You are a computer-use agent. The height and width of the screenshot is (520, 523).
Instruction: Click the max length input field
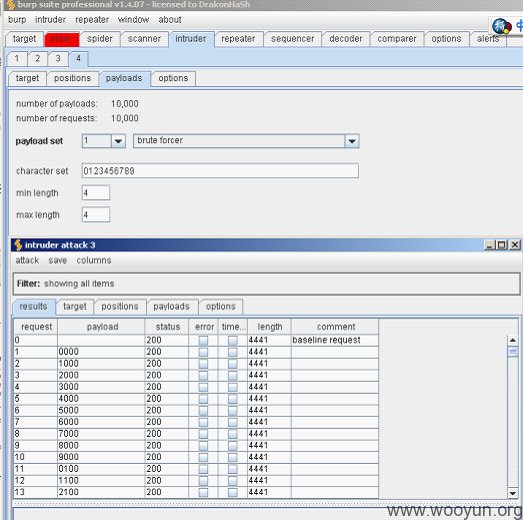tap(96, 215)
